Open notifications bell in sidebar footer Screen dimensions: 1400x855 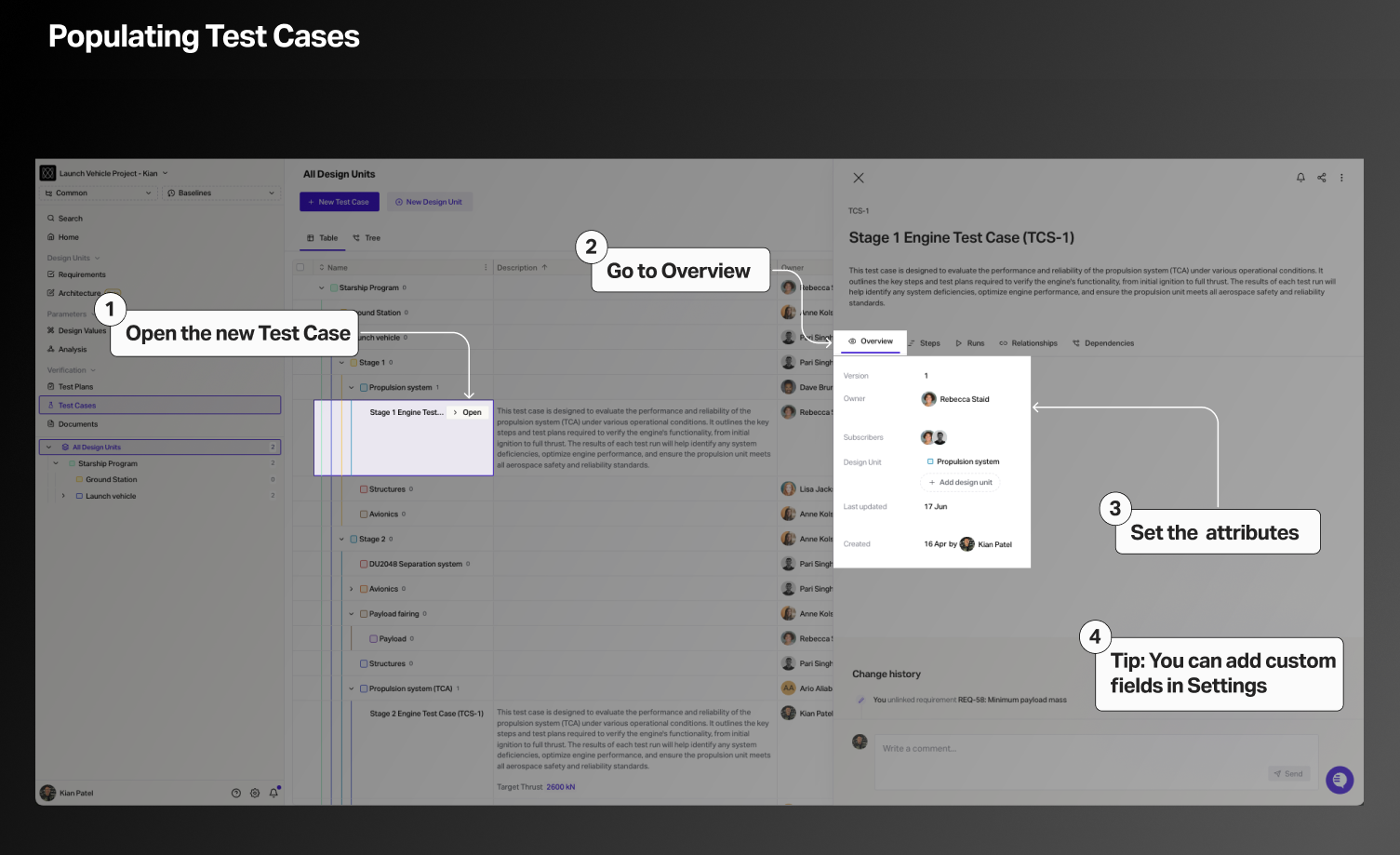tap(273, 793)
